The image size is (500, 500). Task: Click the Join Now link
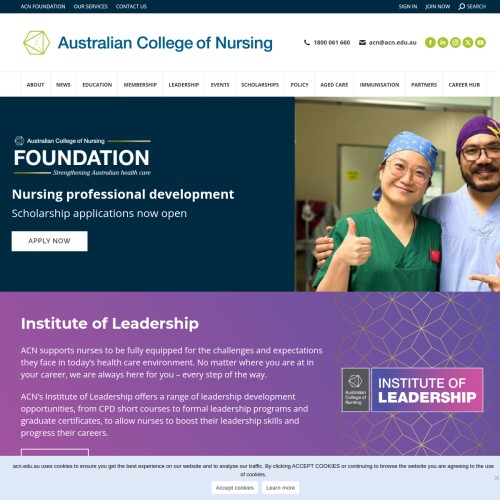(437, 6)
